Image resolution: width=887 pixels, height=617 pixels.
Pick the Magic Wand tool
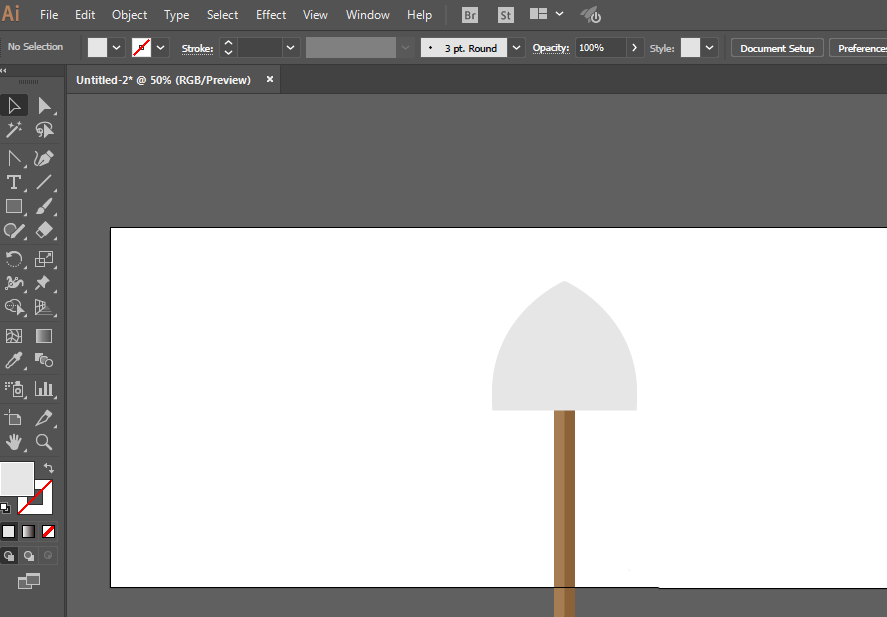(x=14, y=130)
